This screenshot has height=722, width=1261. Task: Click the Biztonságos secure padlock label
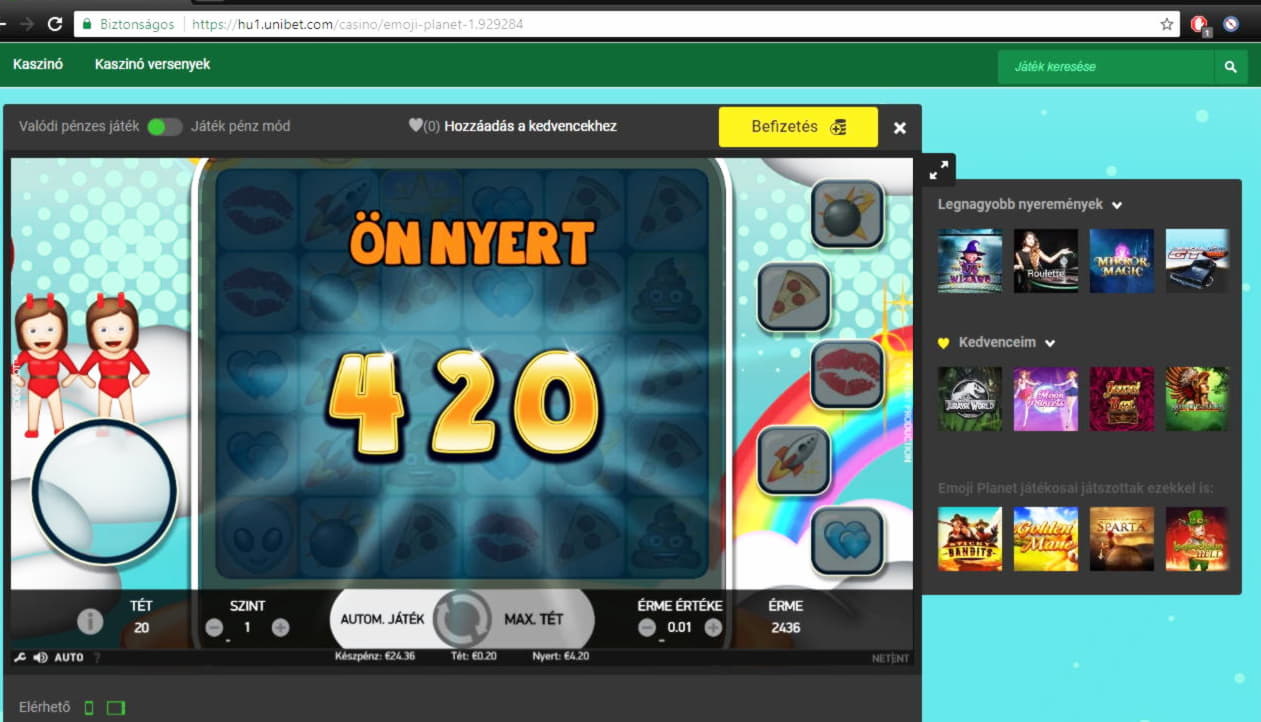127,24
